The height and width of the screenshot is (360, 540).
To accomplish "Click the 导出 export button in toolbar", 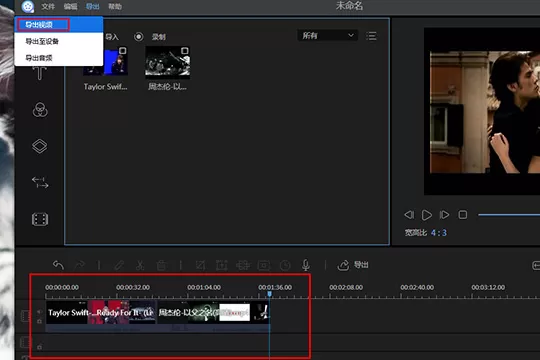I will tap(353, 265).
